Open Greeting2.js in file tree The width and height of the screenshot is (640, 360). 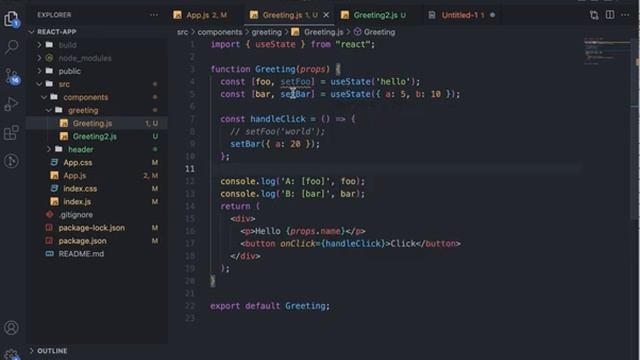click(94, 136)
